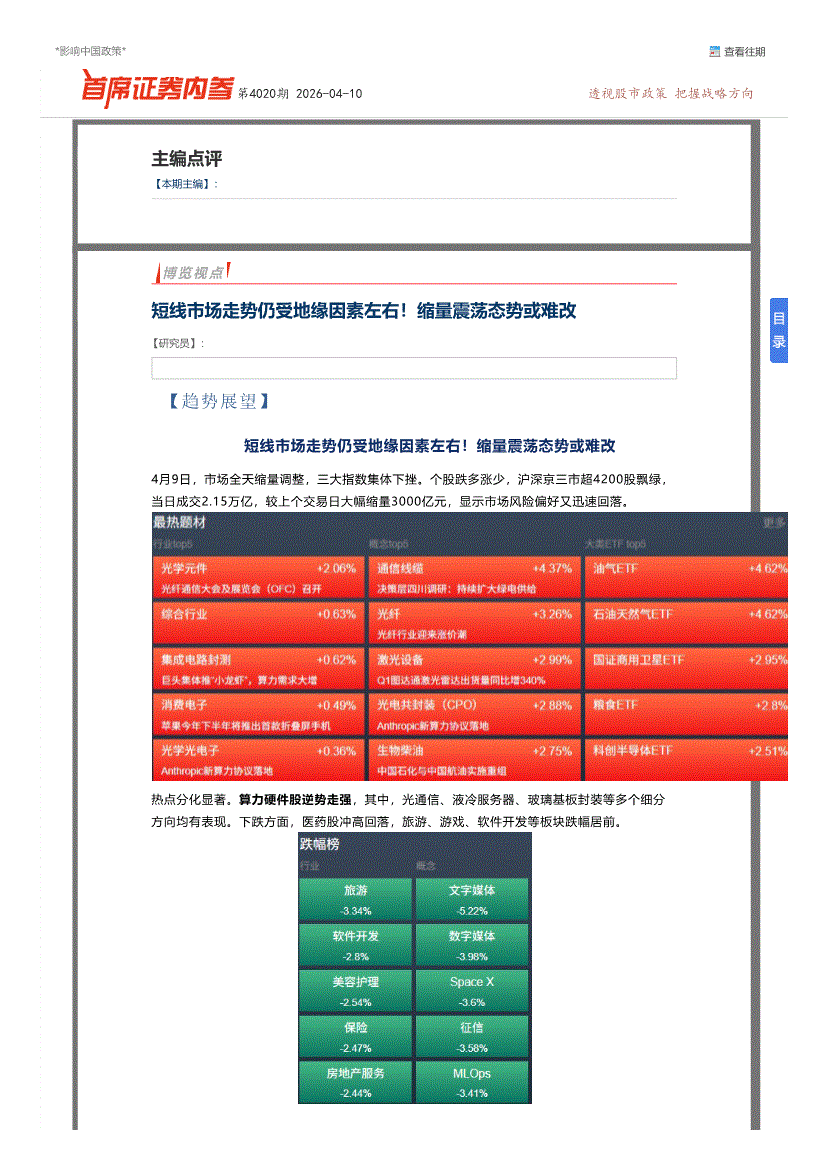Select the 行业top5 column header
The height and width of the screenshot is (1169, 826).
point(172,543)
